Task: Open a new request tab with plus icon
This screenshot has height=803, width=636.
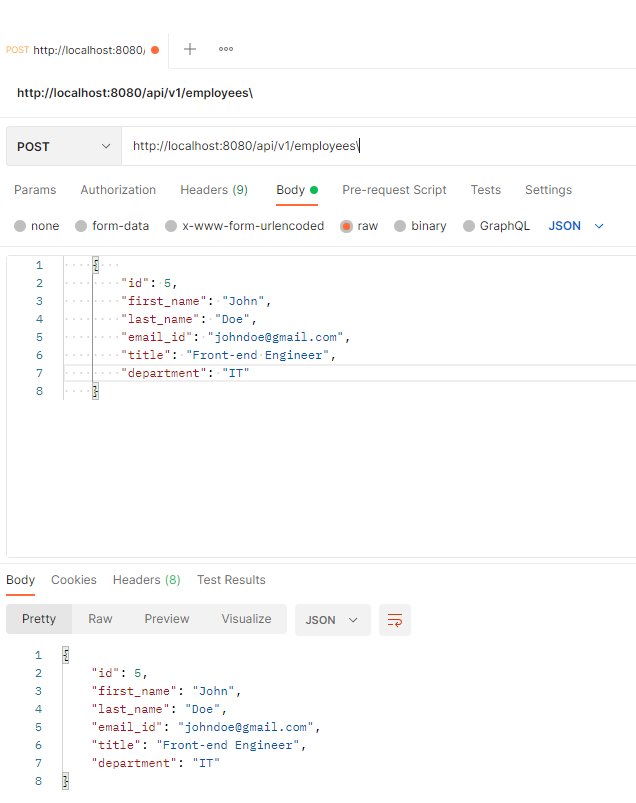Action: coord(190,49)
